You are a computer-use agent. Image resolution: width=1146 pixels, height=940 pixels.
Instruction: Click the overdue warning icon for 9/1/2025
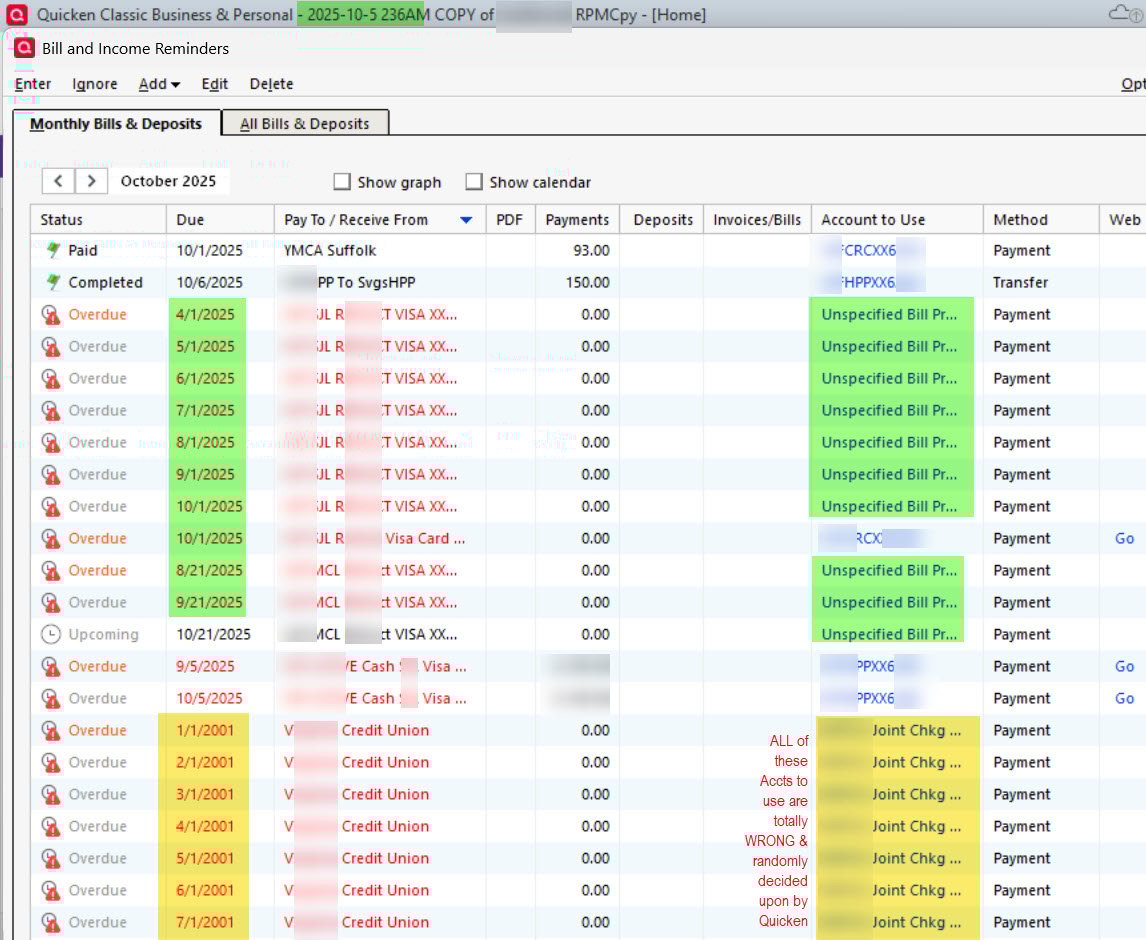(50, 475)
